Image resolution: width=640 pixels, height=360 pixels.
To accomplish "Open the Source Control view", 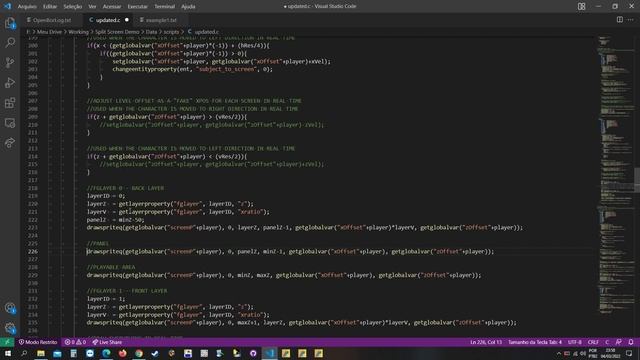I will click(10, 62).
